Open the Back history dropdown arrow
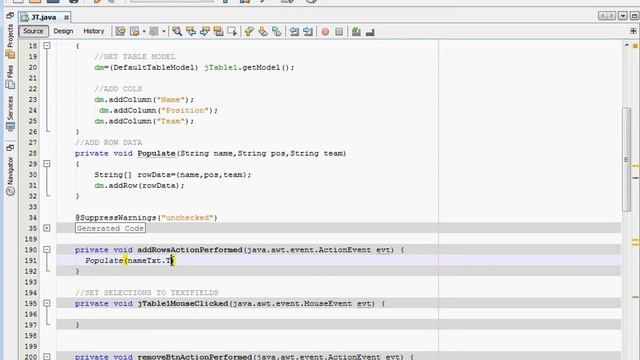This screenshot has width=640, height=360. point(144,31)
